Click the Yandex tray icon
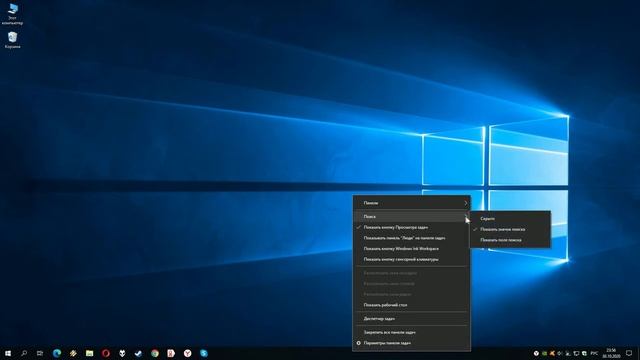 [x=536, y=353]
